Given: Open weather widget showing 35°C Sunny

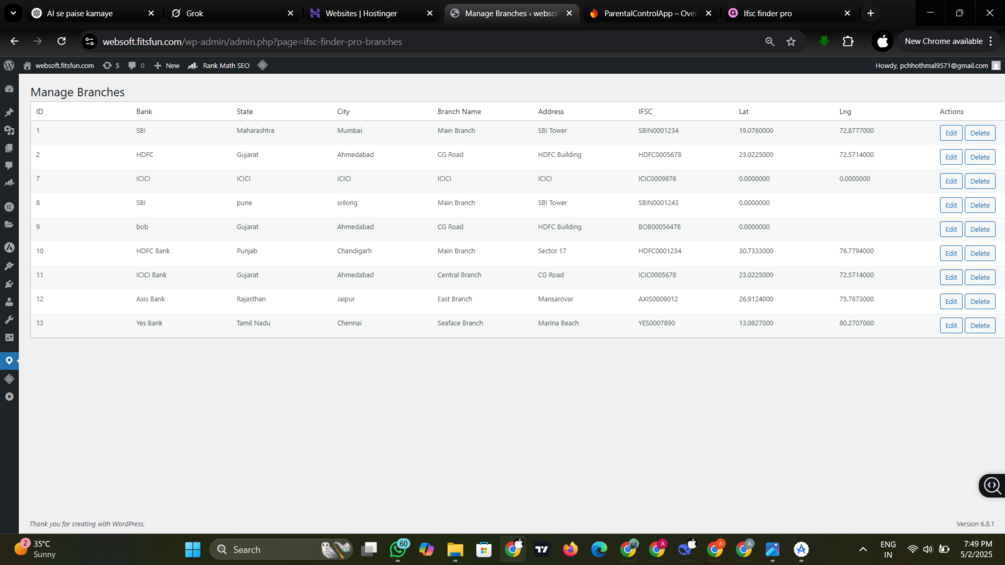Looking at the screenshot, I should (36, 549).
